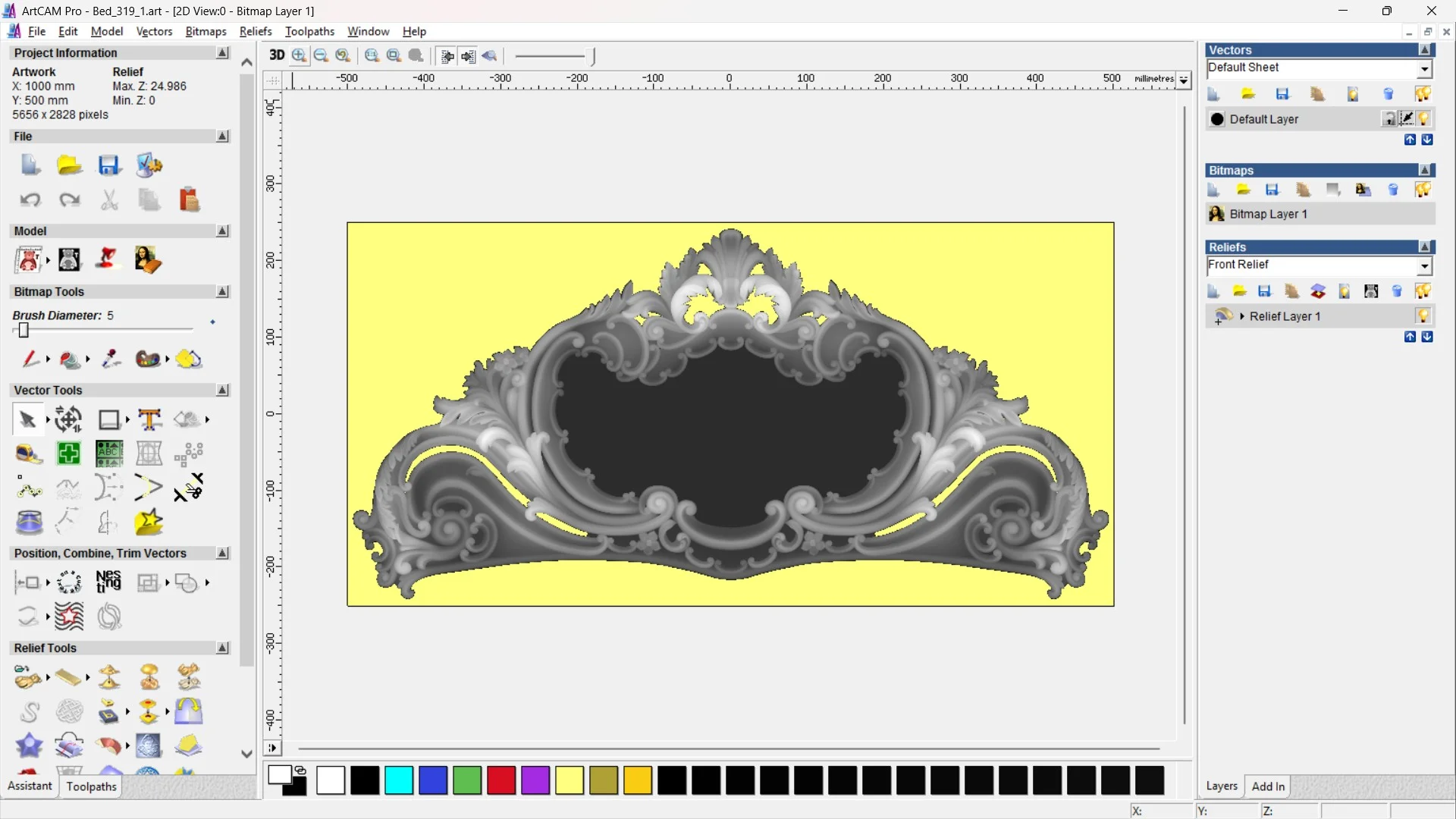Image resolution: width=1456 pixels, height=819 pixels.
Task: Click the Create Rectangle vector tool
Action: pos(109,419)
